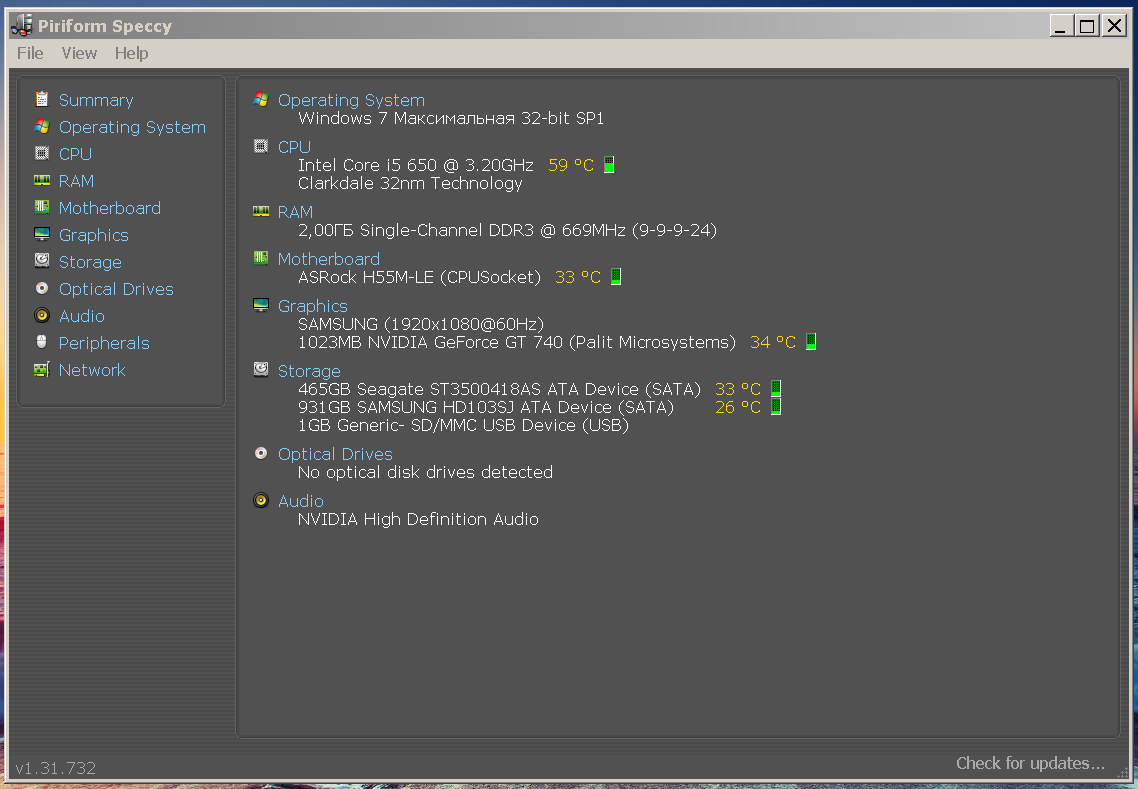Click the Audio speaker icon in summary pane
Screen dimensions: 1138x789
point(261,500)
